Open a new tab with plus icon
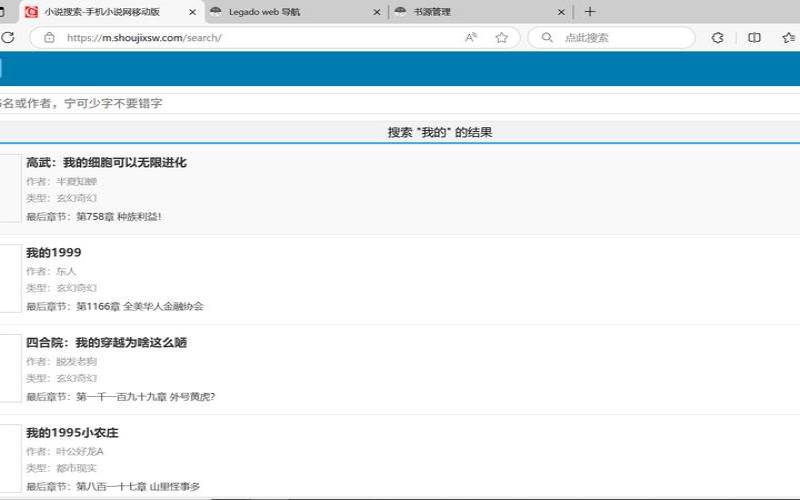Viewport: 800px width, 500px height. (x=590, y=12)
